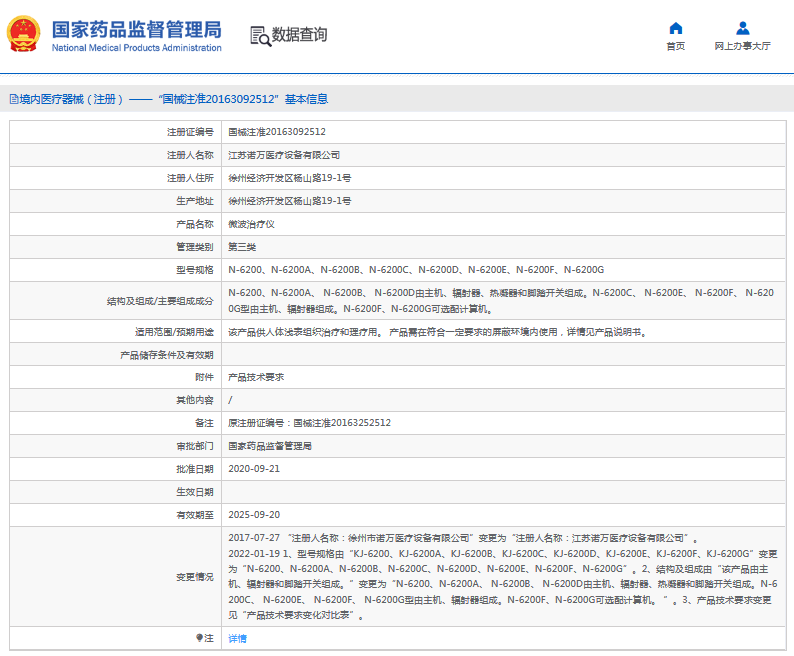Open the 数据查询 search icon

(x=260, y=36)
